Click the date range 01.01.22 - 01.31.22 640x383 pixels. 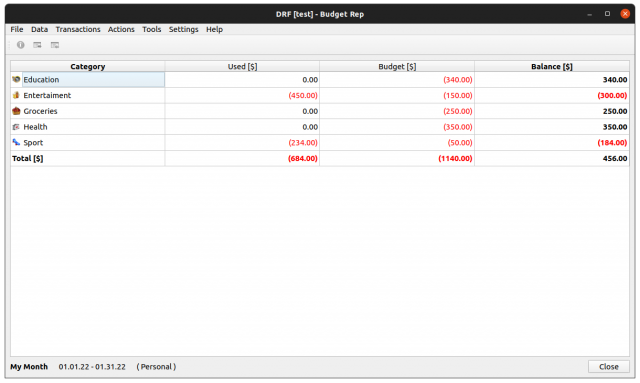point(92,367)
